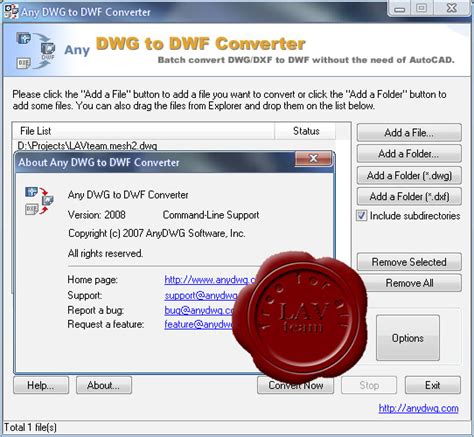Open the http://anydwg.com link at the bottom
Viewport: 474px width, 437px height.
[418, 408]
